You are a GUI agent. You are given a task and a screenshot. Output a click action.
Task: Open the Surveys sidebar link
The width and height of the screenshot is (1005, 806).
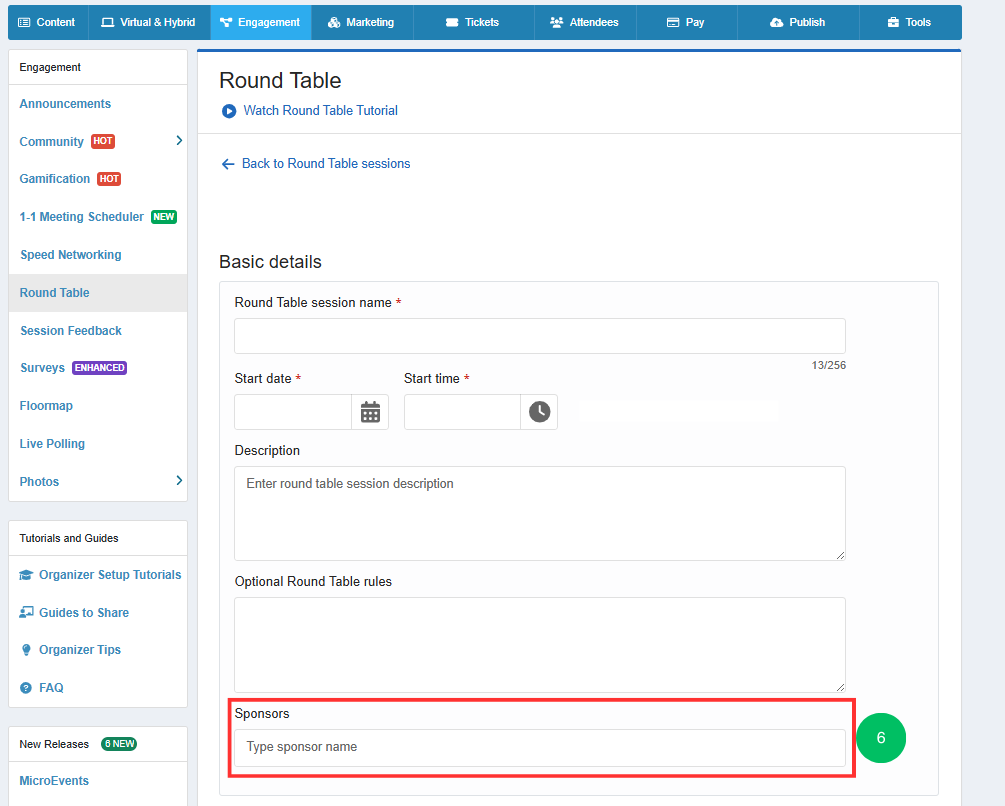click(42, 368)
